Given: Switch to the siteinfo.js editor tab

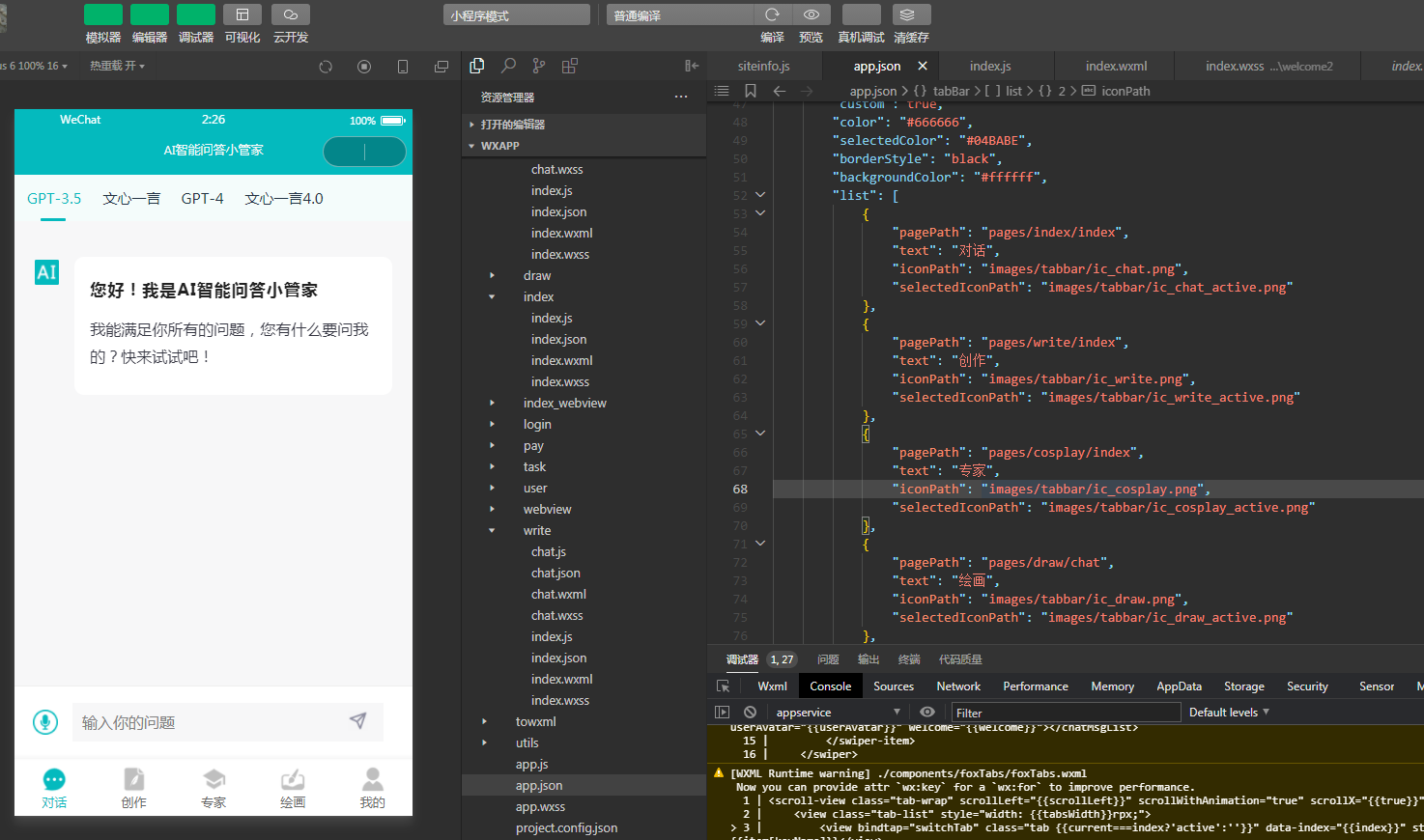Looking at the screenshot, I should click(763, 67).
